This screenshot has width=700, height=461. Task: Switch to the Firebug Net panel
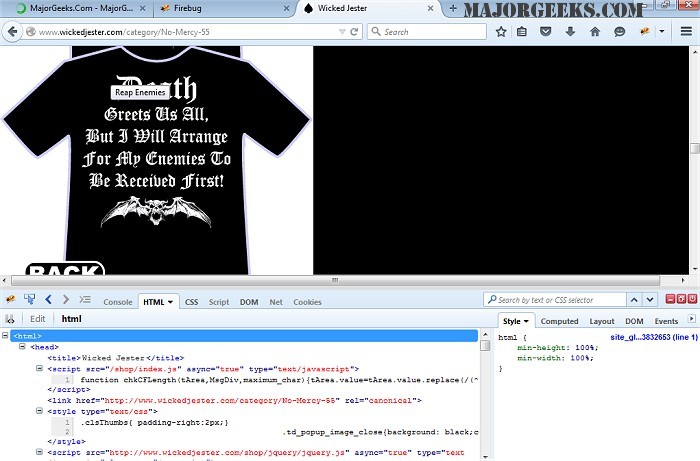pos(276,302)
